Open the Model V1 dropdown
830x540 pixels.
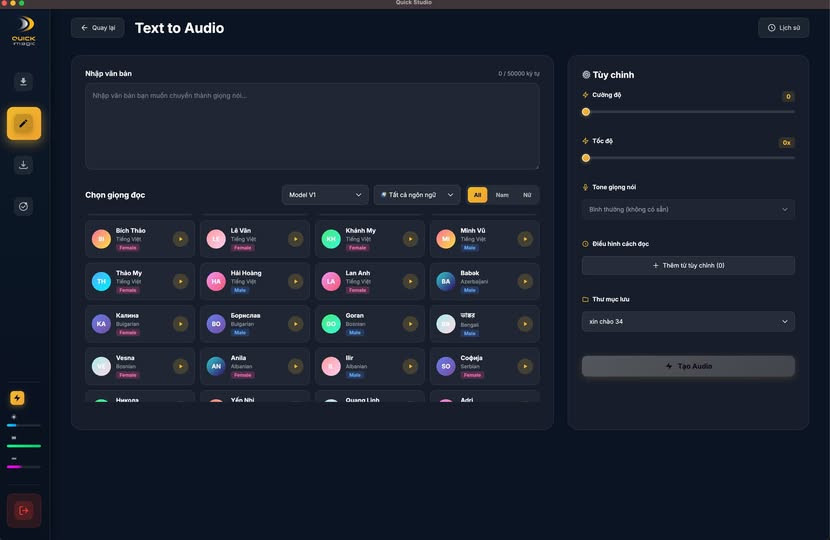tap(325, 195)
